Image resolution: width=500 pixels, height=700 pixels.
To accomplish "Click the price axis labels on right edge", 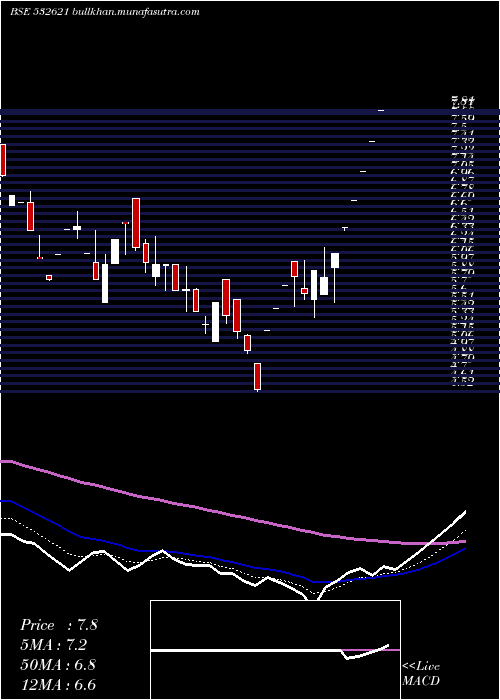I will tap(462, 241).
